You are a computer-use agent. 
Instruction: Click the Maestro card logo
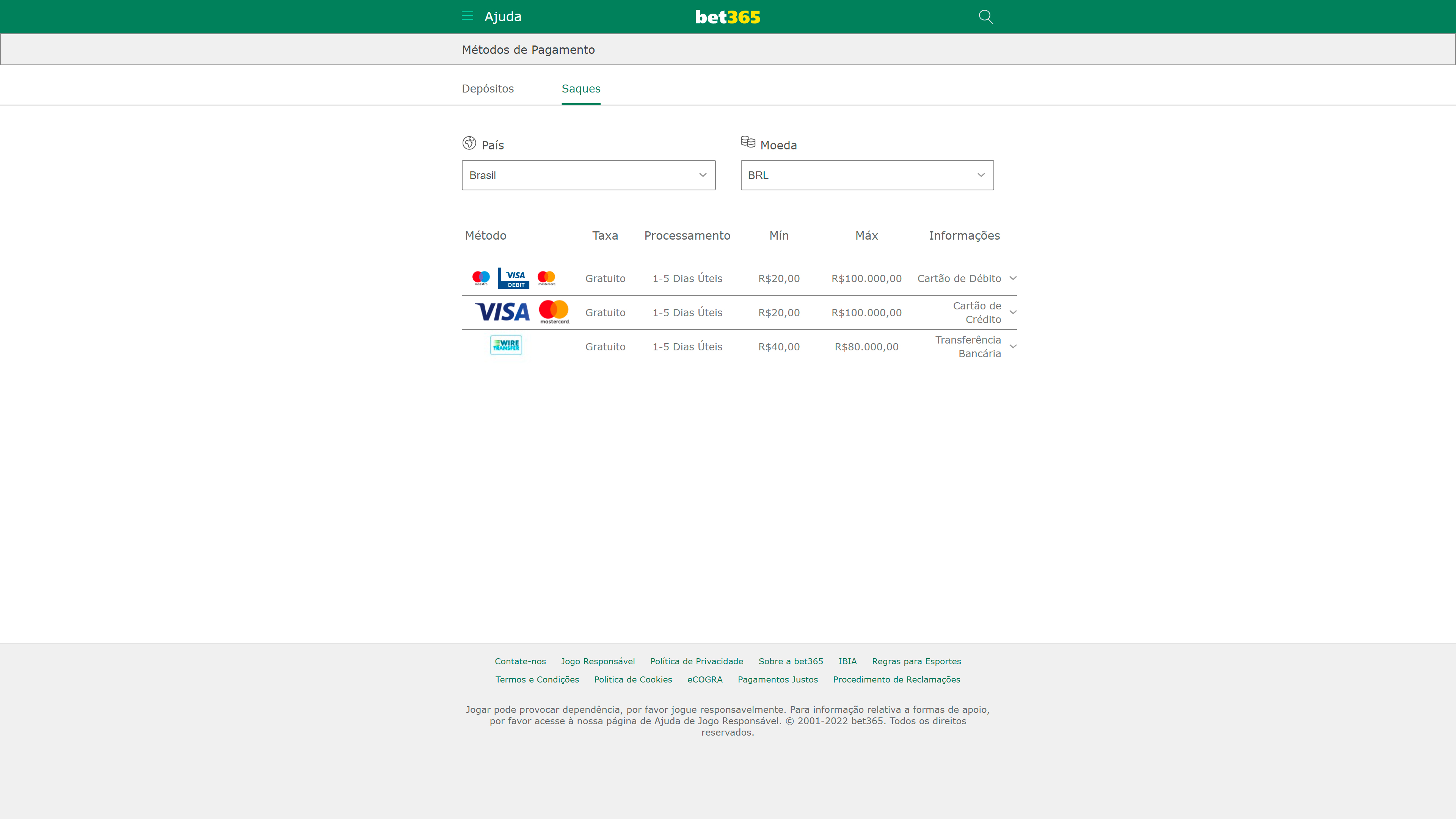[x=481, y=278]
